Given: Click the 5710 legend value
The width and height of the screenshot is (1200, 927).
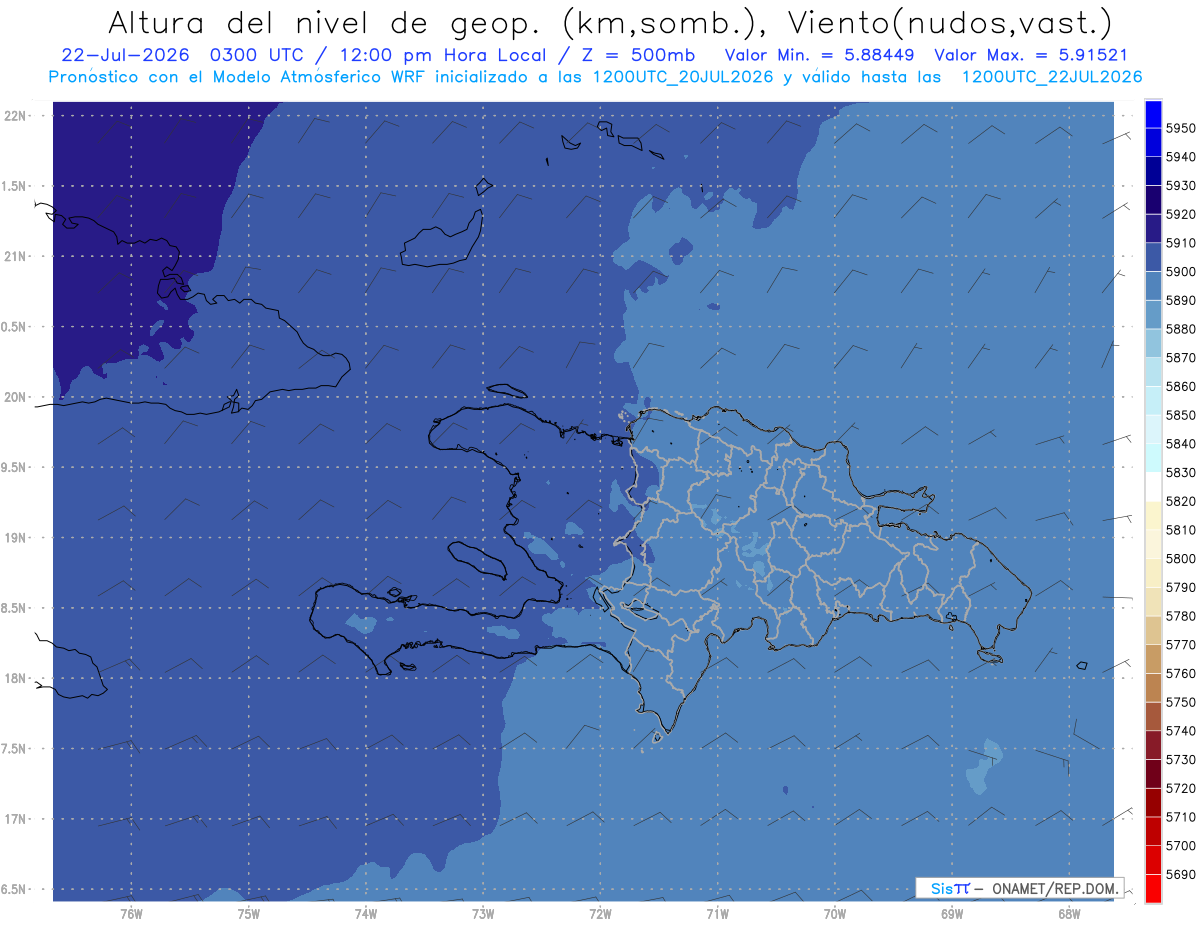Looking at the screenshot, I should coord(1181,817).
